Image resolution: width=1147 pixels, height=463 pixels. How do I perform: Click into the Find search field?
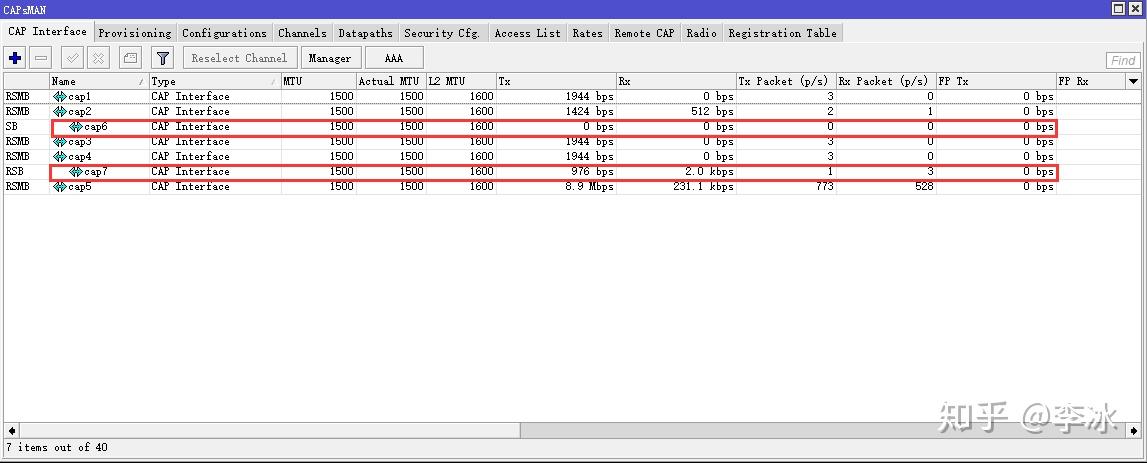(1123, 60)
